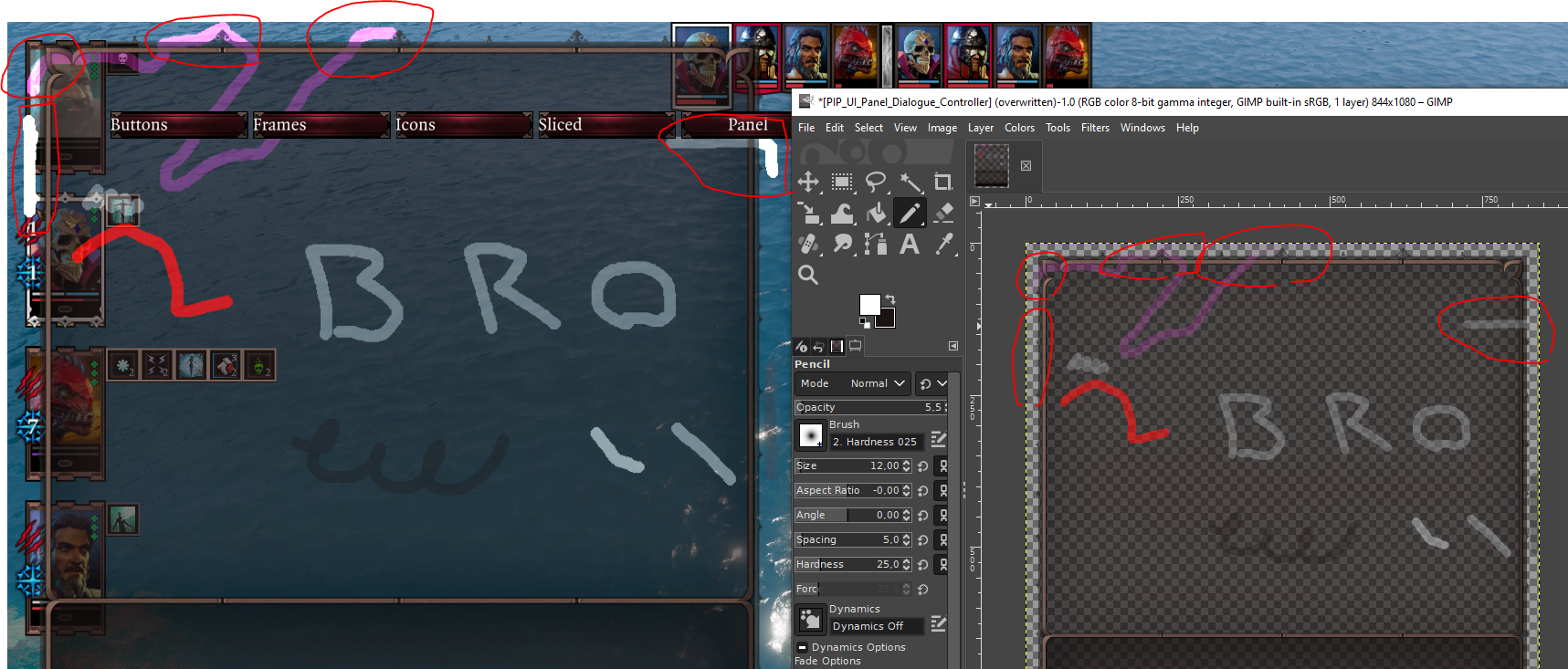Select the Text tool

coord(910,244)
